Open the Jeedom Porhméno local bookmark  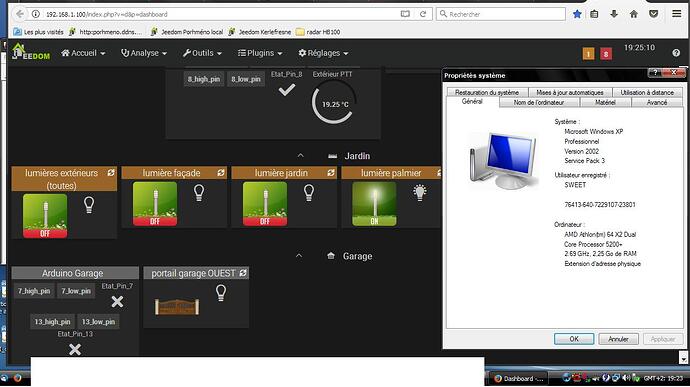[x=187, y=32]
